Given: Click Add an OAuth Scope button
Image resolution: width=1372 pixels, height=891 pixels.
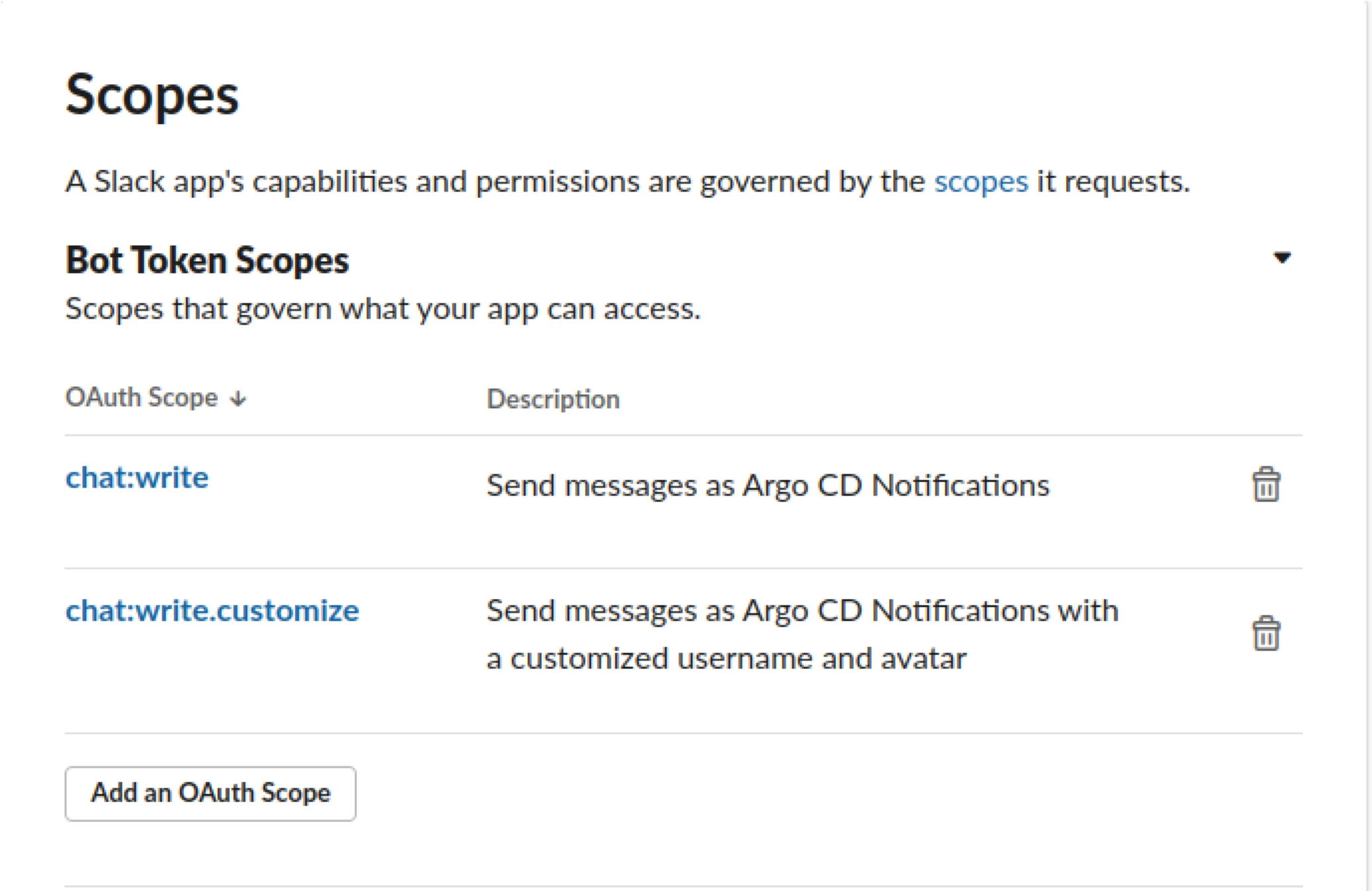Looking at the screenshot, I should click(x=198, y=794).
